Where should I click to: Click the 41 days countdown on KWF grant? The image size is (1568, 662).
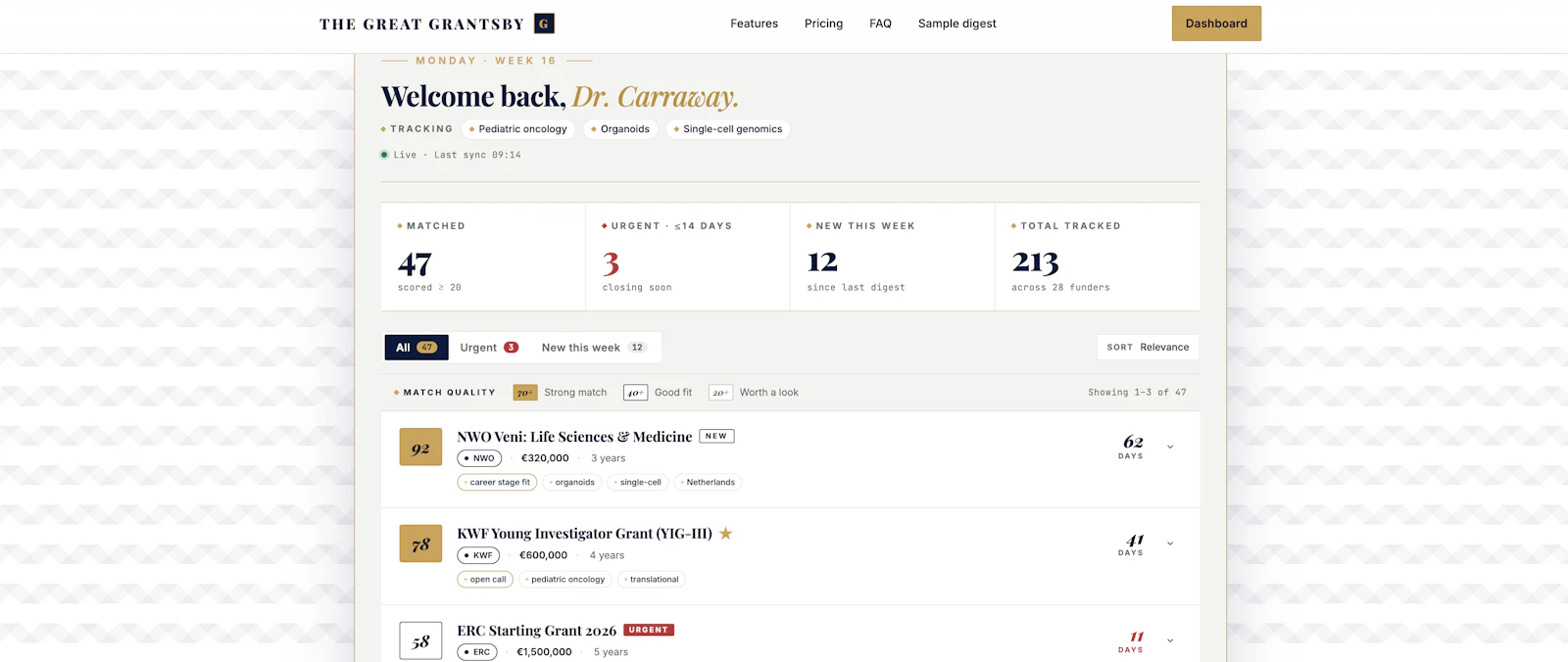point(1132,544)
